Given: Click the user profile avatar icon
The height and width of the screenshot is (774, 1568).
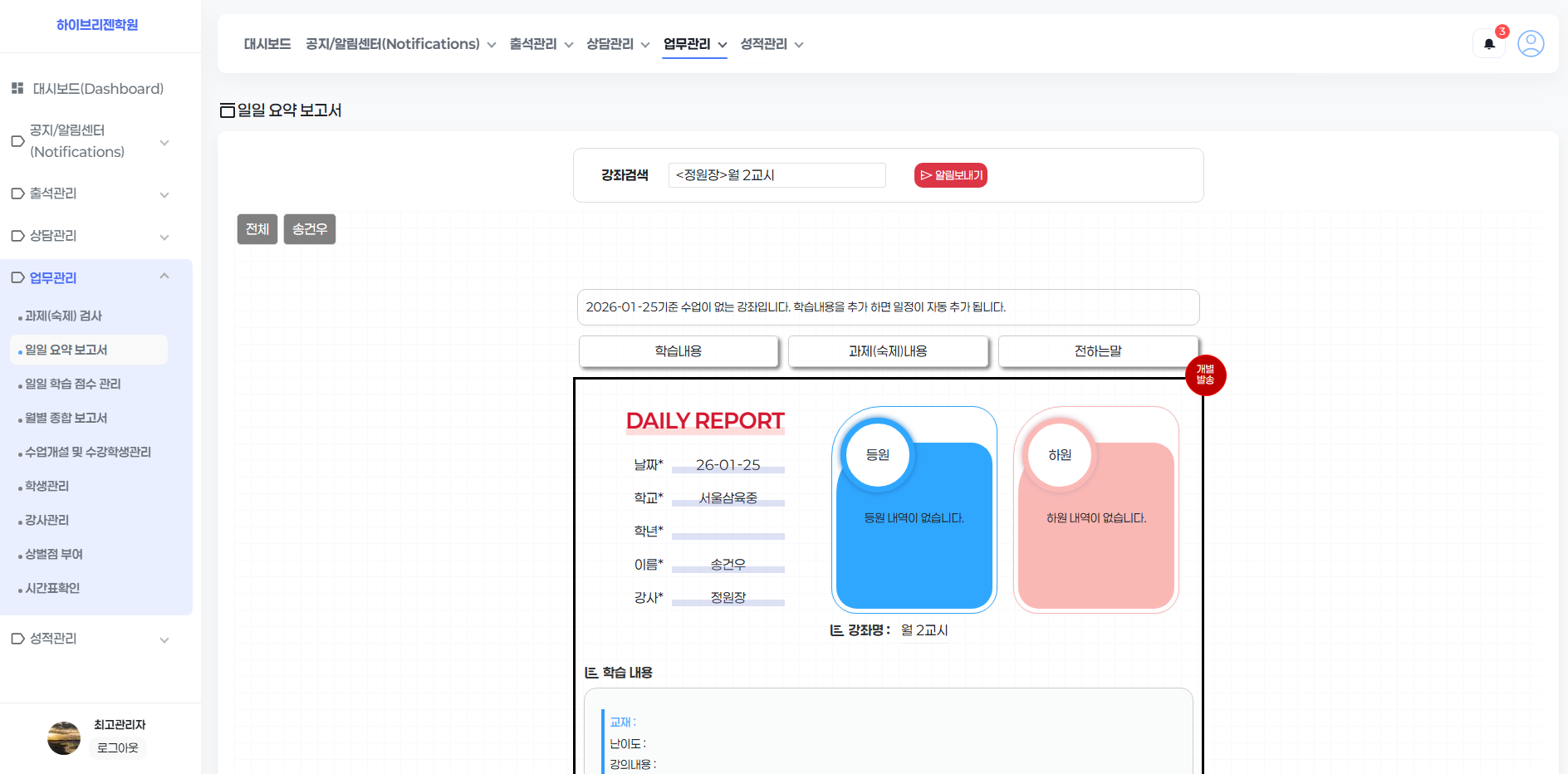Looking at the screenshot, I should 1531,43.
